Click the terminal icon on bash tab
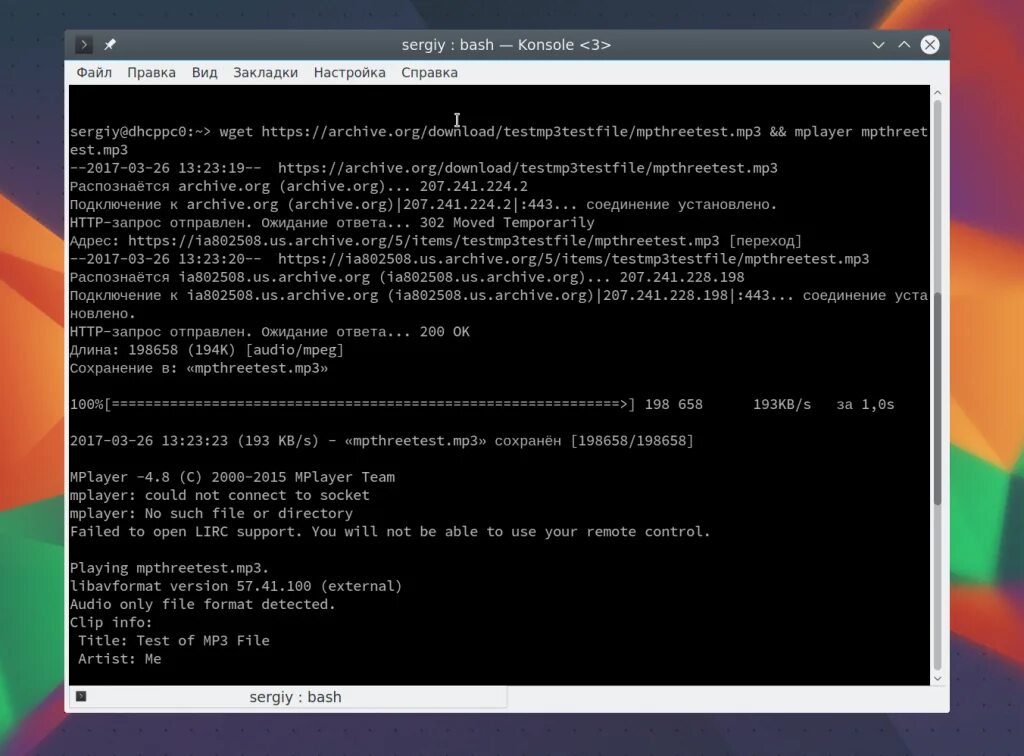 (x=81, y=696)
